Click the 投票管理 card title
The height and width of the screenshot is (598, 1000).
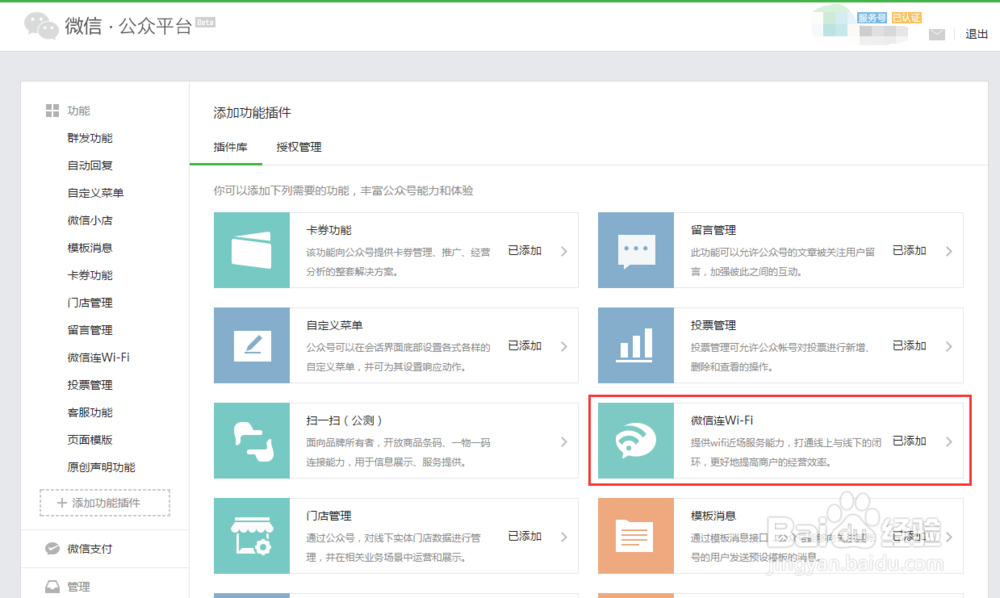tap(714, 325)
